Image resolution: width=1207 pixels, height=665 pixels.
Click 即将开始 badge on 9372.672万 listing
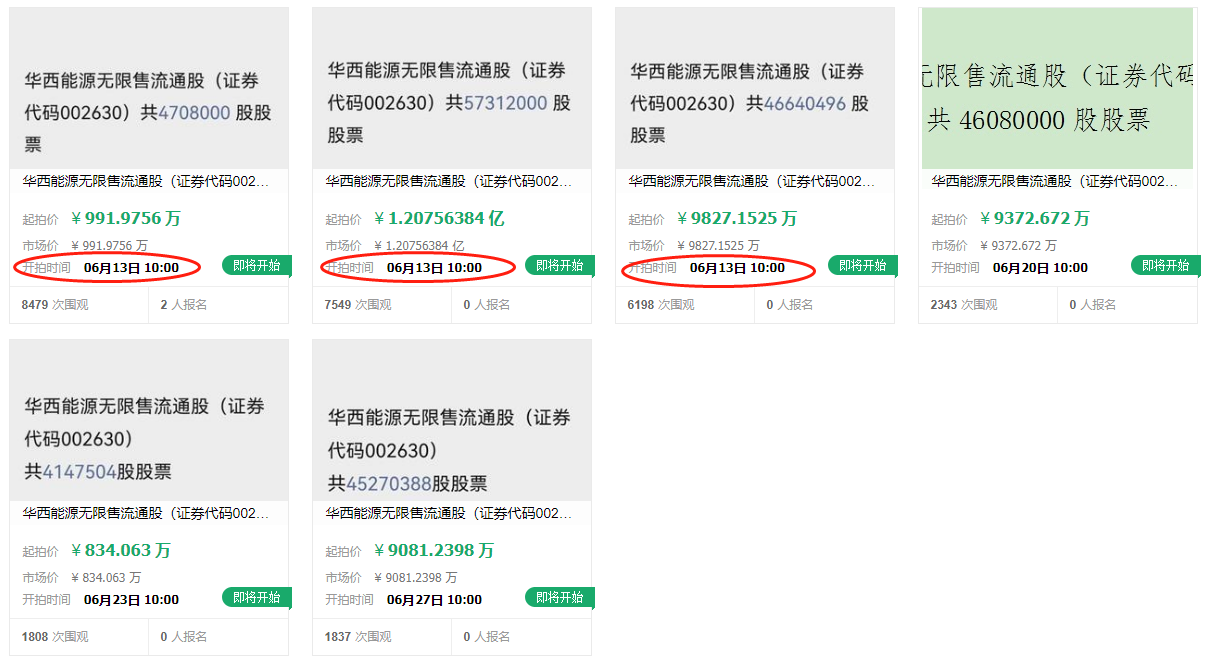1165,266
